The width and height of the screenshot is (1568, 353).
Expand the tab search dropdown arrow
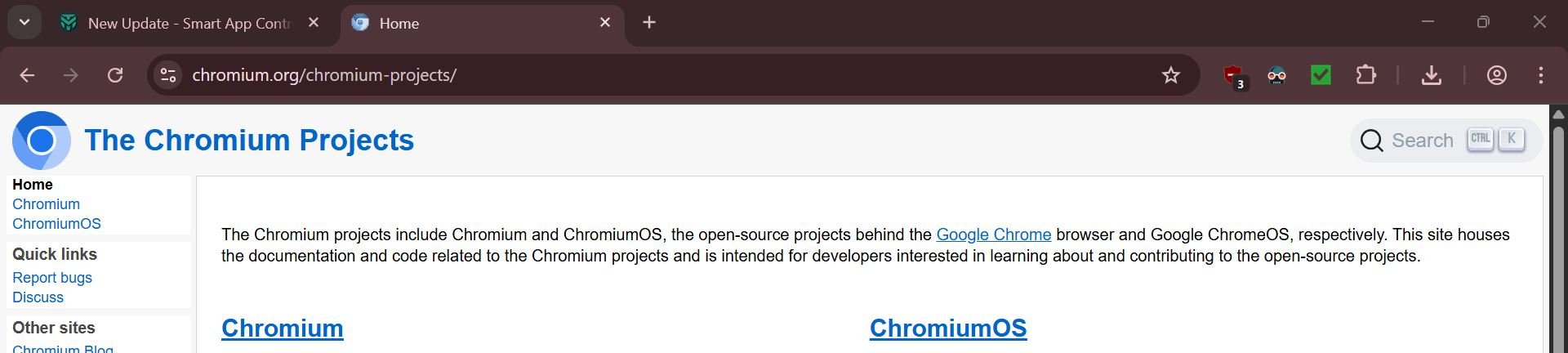(24, 23)
